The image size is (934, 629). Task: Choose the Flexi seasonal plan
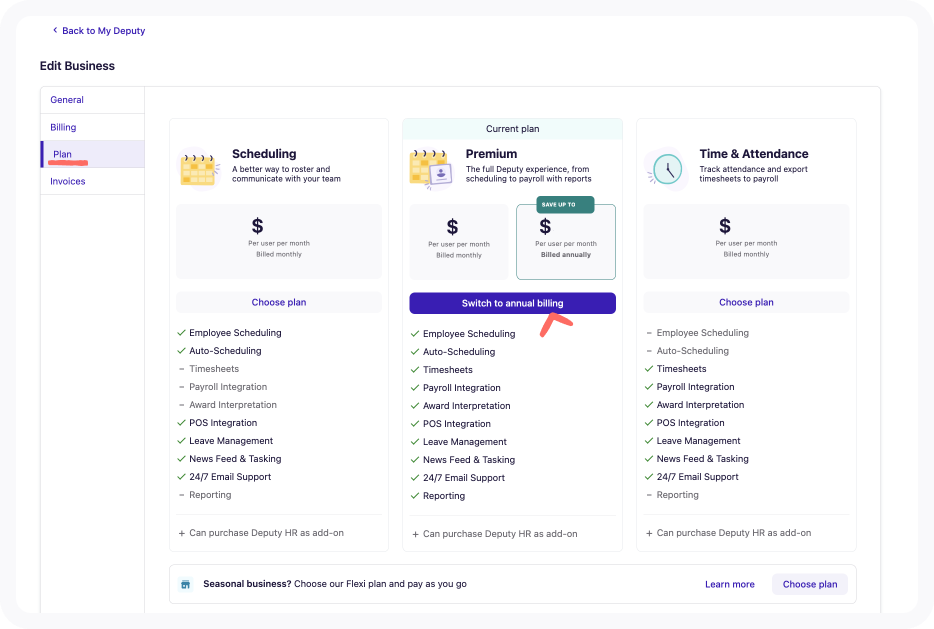click(809, 584)
